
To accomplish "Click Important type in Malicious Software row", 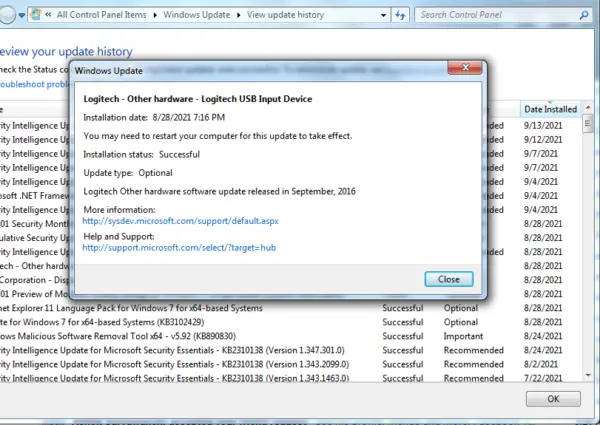I will coord(463,336).
